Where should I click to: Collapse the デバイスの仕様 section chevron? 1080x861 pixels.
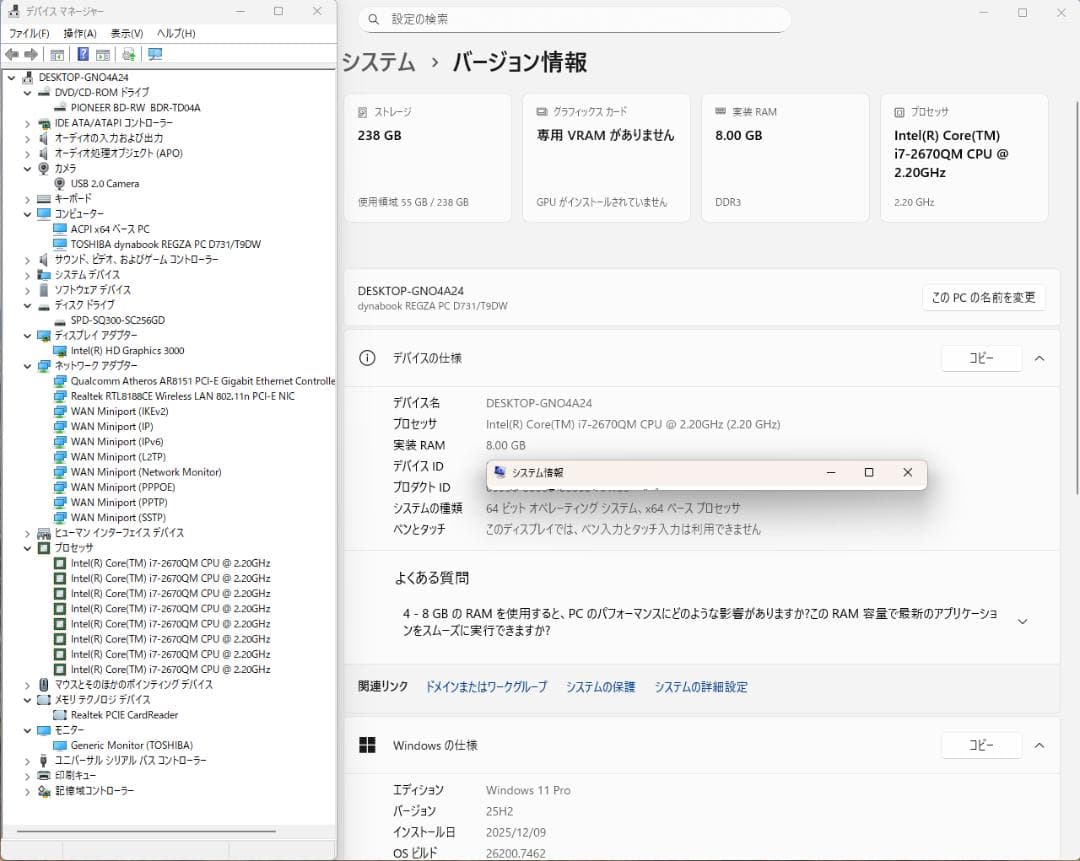(x=1039, y=358)
